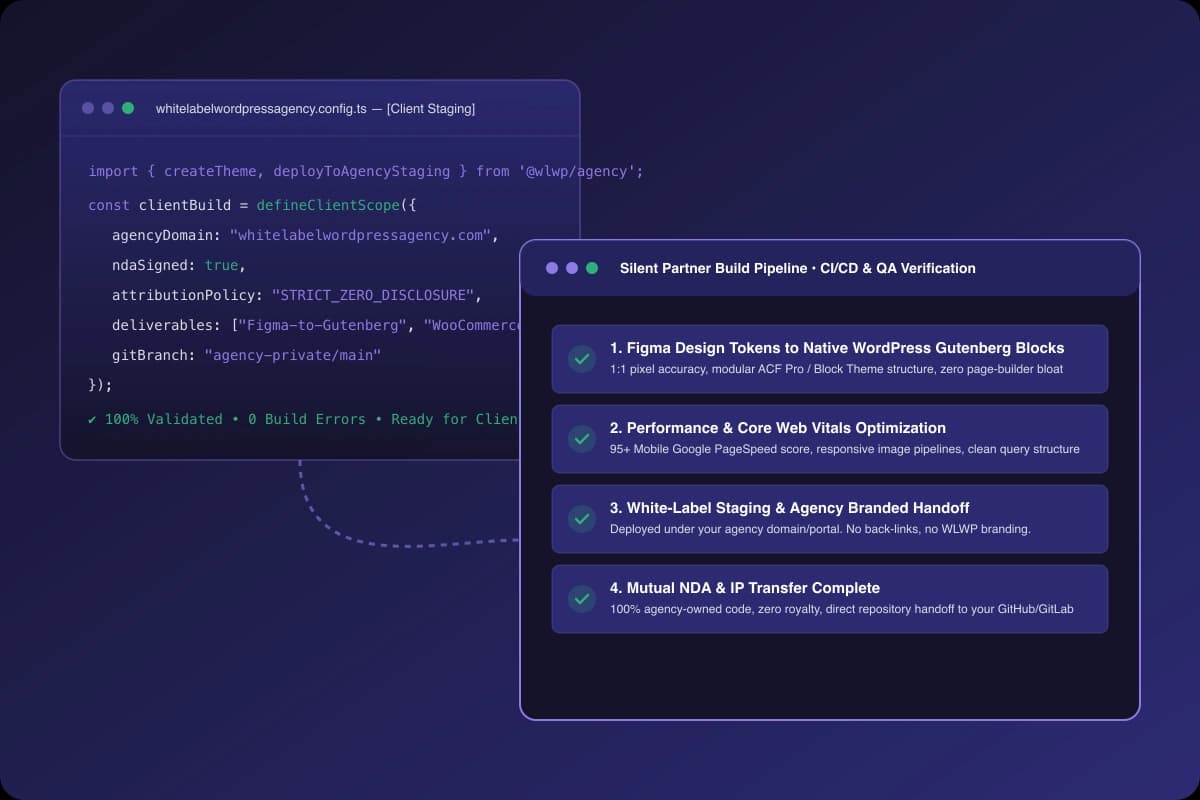Click the deliverables array line with Figma-to-Gutenberg
Screen dimensions: 1200x800
tap(317, 326)
